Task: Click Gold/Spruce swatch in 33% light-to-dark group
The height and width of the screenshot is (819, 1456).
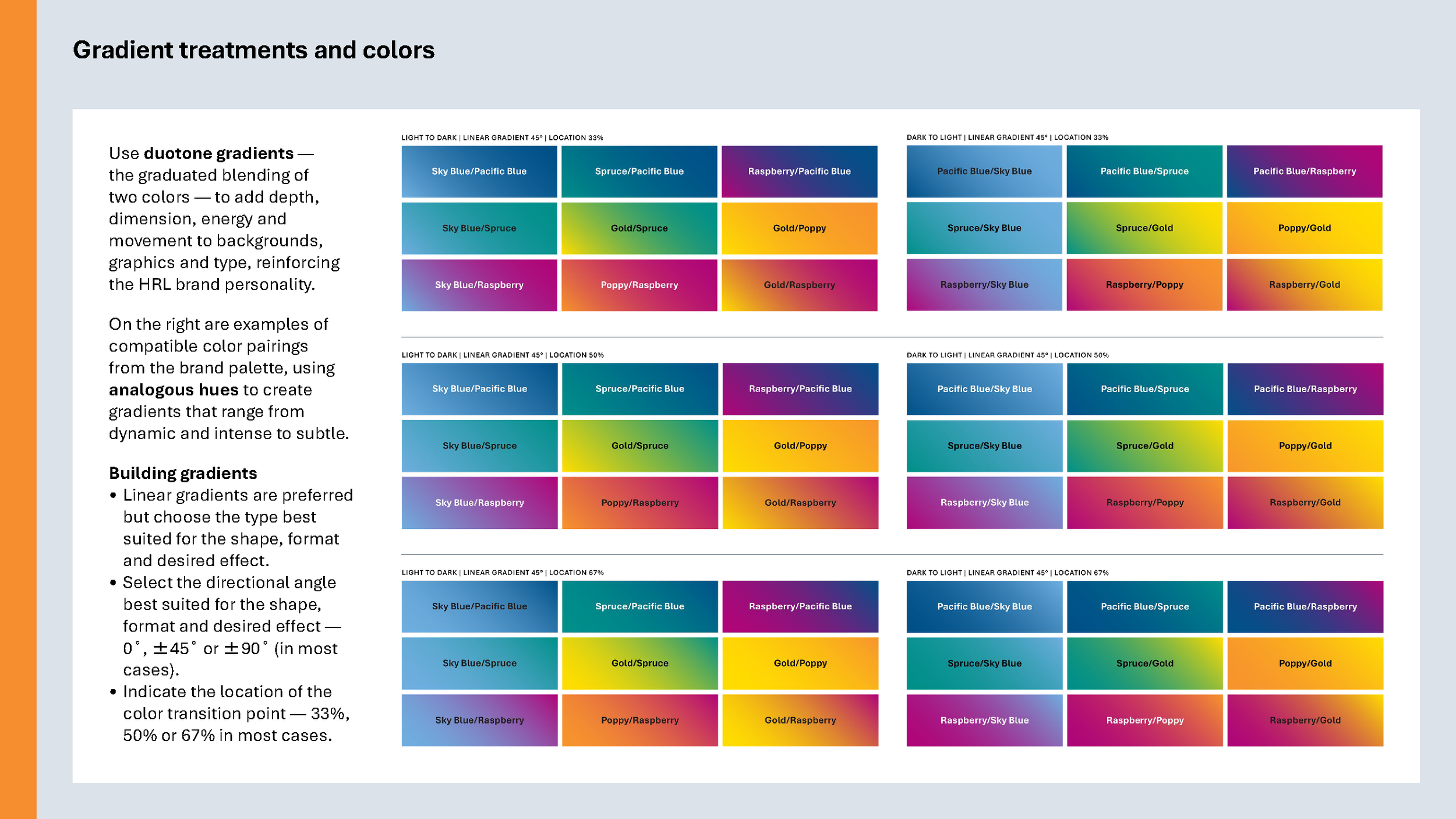Action: (639, 228)
